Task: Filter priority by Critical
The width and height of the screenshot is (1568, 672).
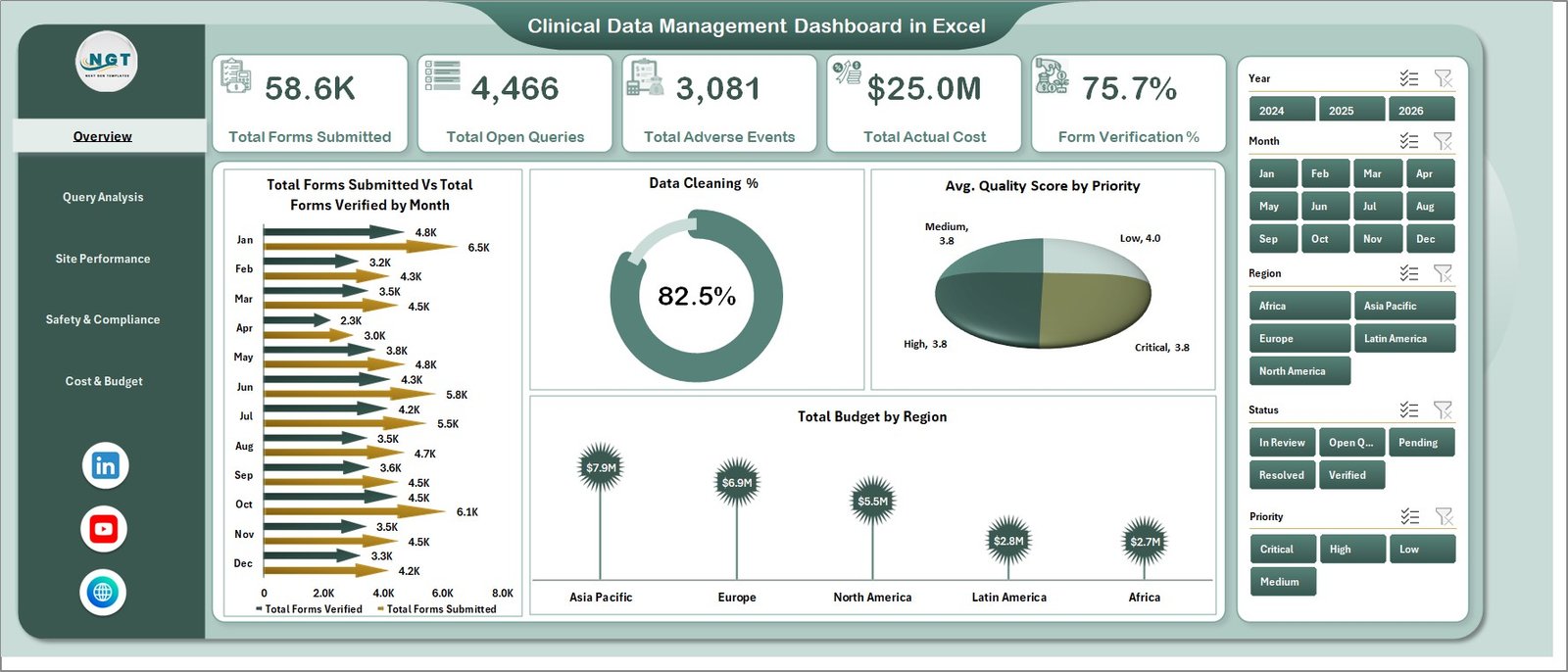Action: click(1282, 549)
